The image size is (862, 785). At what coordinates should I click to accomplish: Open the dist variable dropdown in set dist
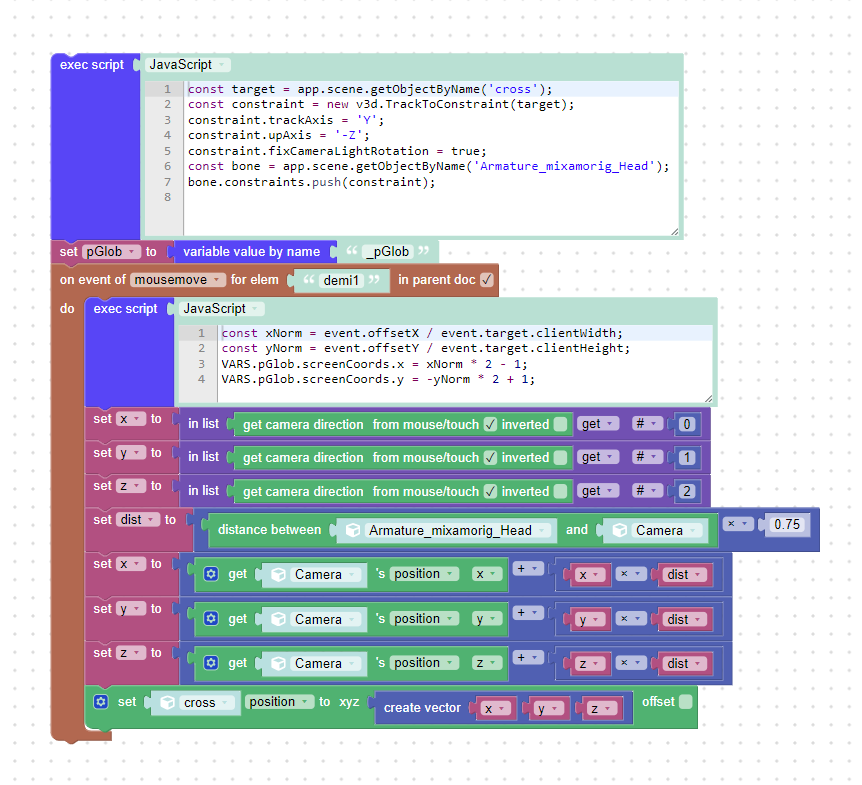point(138,520)
